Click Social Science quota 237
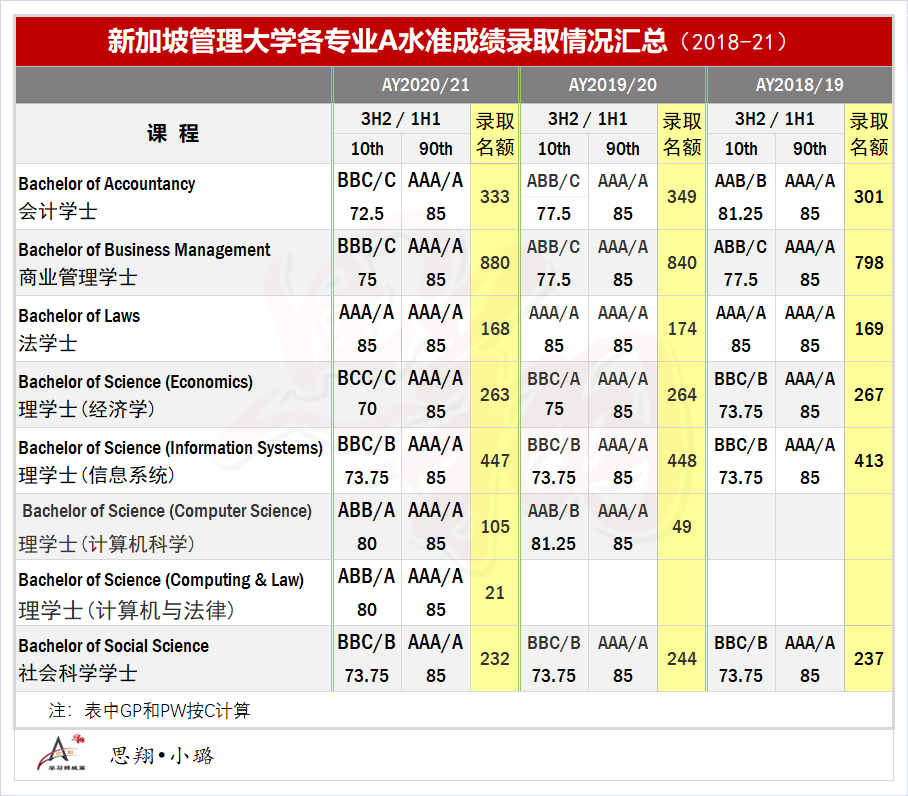This screenshot has width=908, height=796. point(869,659)
